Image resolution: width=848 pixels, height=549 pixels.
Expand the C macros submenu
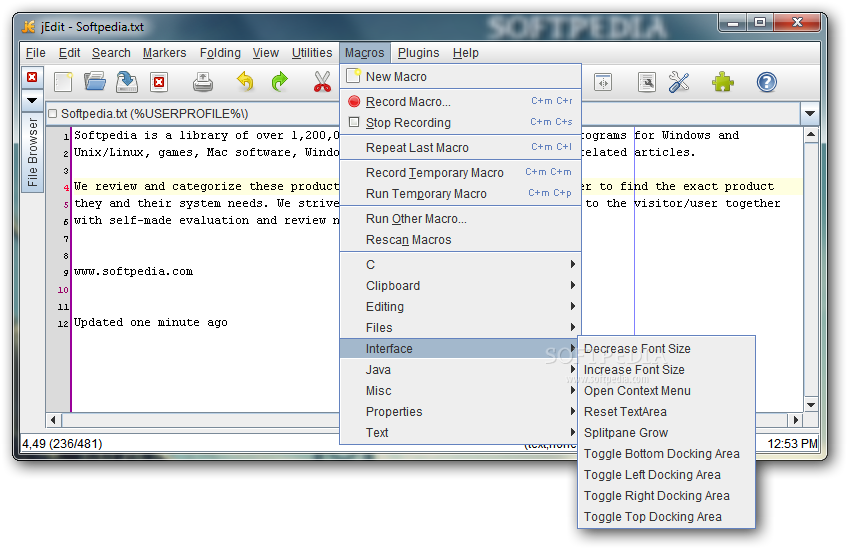point(461,264)
